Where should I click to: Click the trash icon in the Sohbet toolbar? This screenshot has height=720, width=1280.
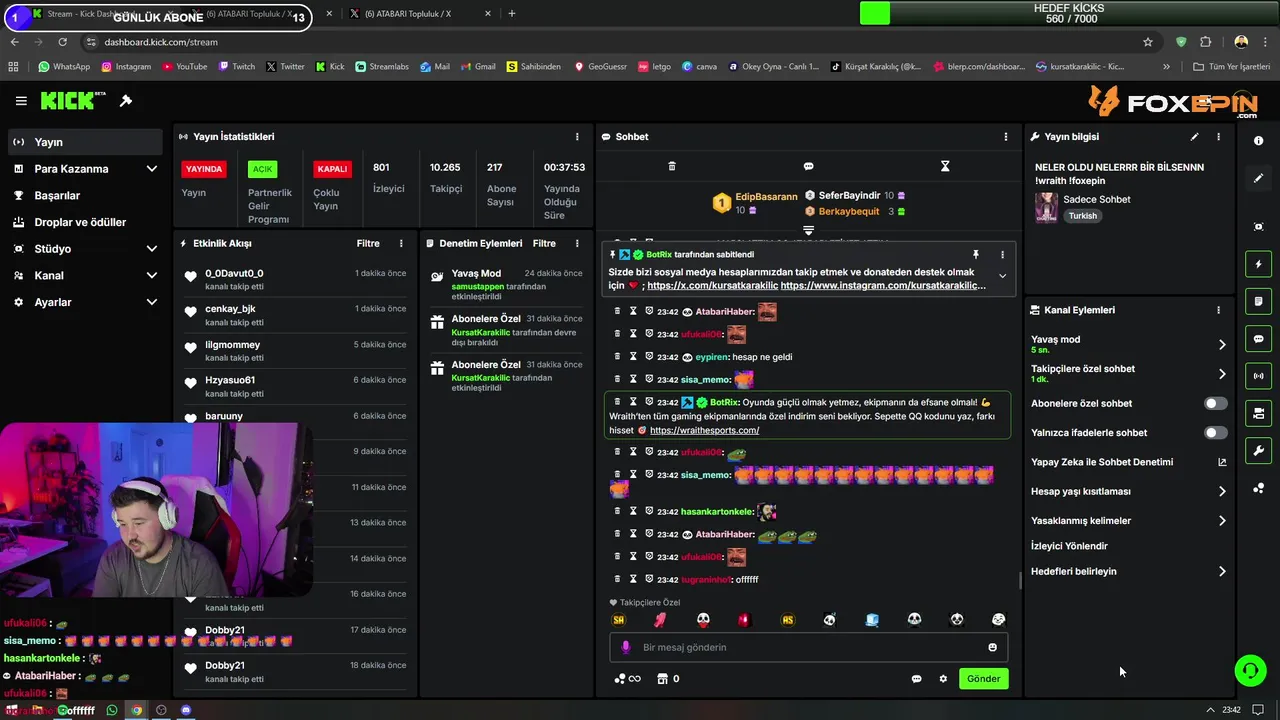672,166
